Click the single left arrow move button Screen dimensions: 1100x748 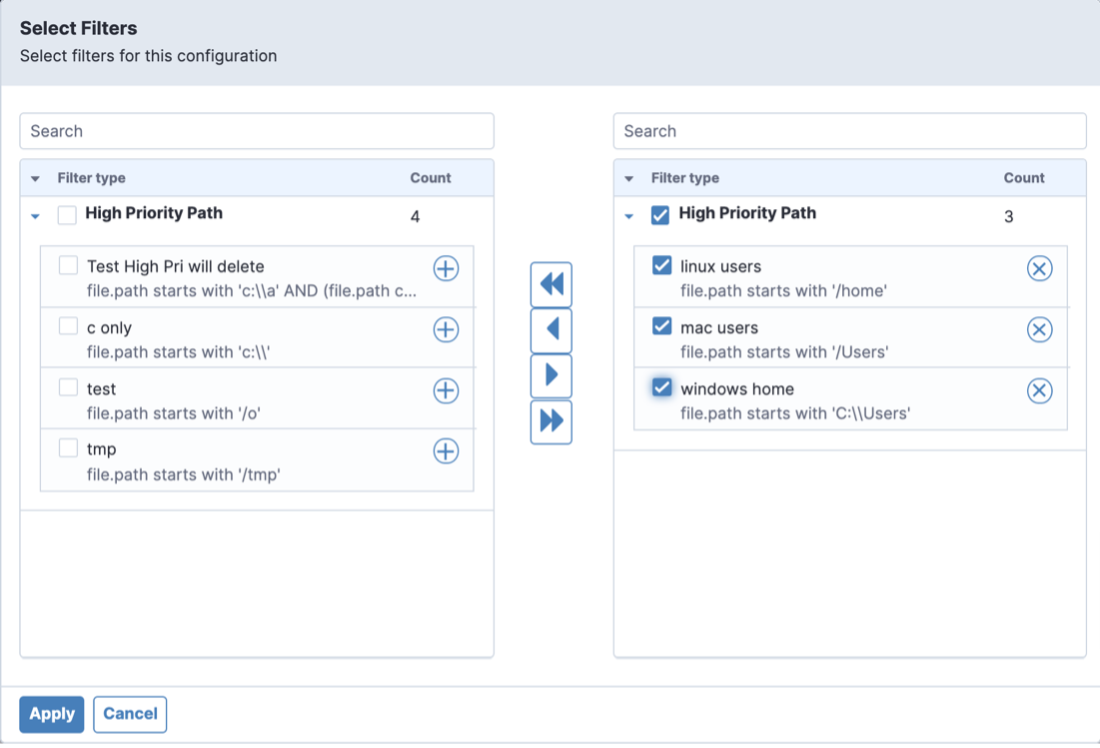(551, 330)
